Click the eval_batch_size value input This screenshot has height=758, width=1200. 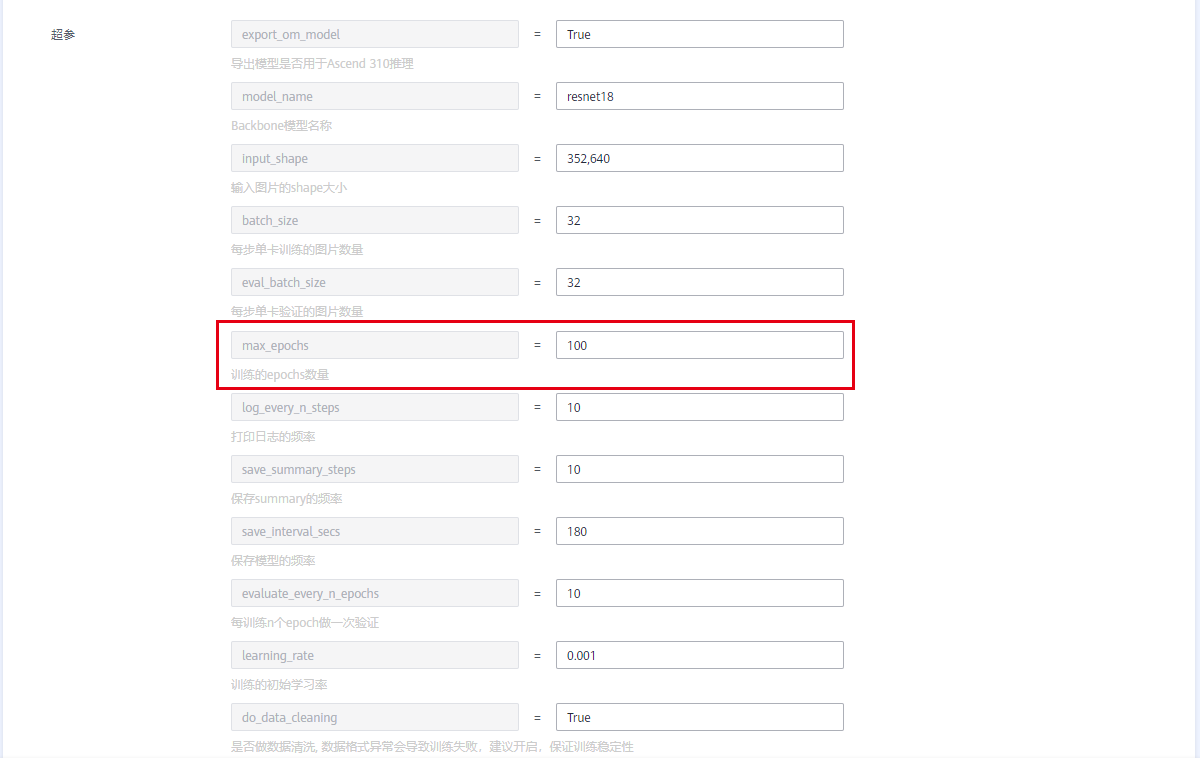699,282
